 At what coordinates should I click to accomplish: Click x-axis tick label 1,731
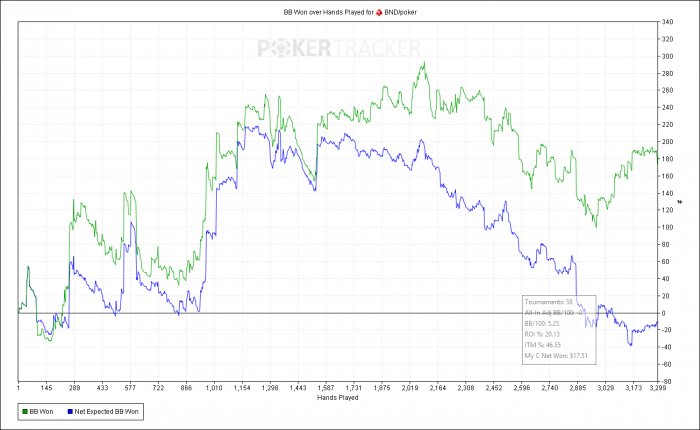click(354, 388)
